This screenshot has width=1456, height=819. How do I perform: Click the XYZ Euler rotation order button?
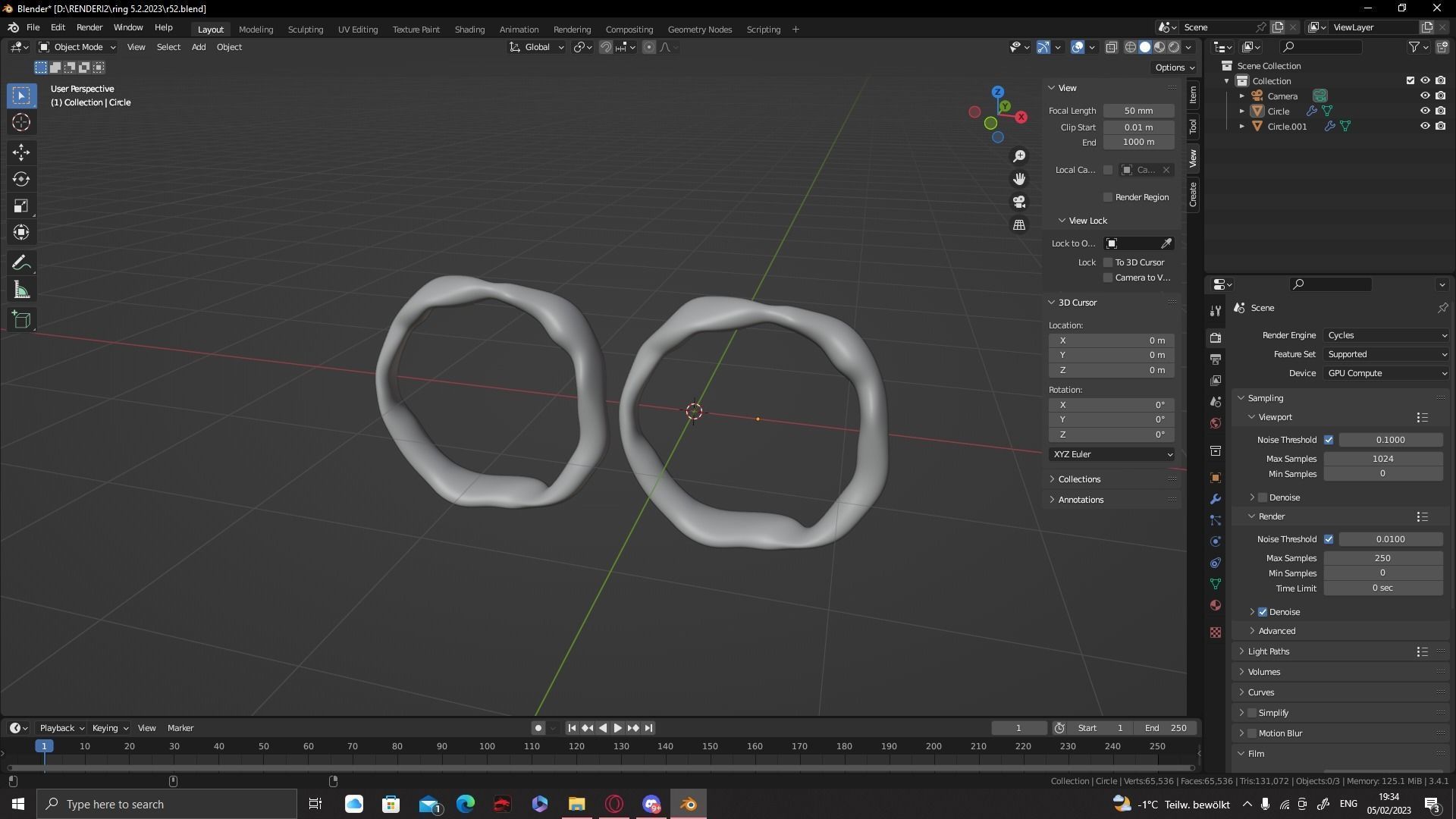pyautogui.click(x=1111, y=454)
